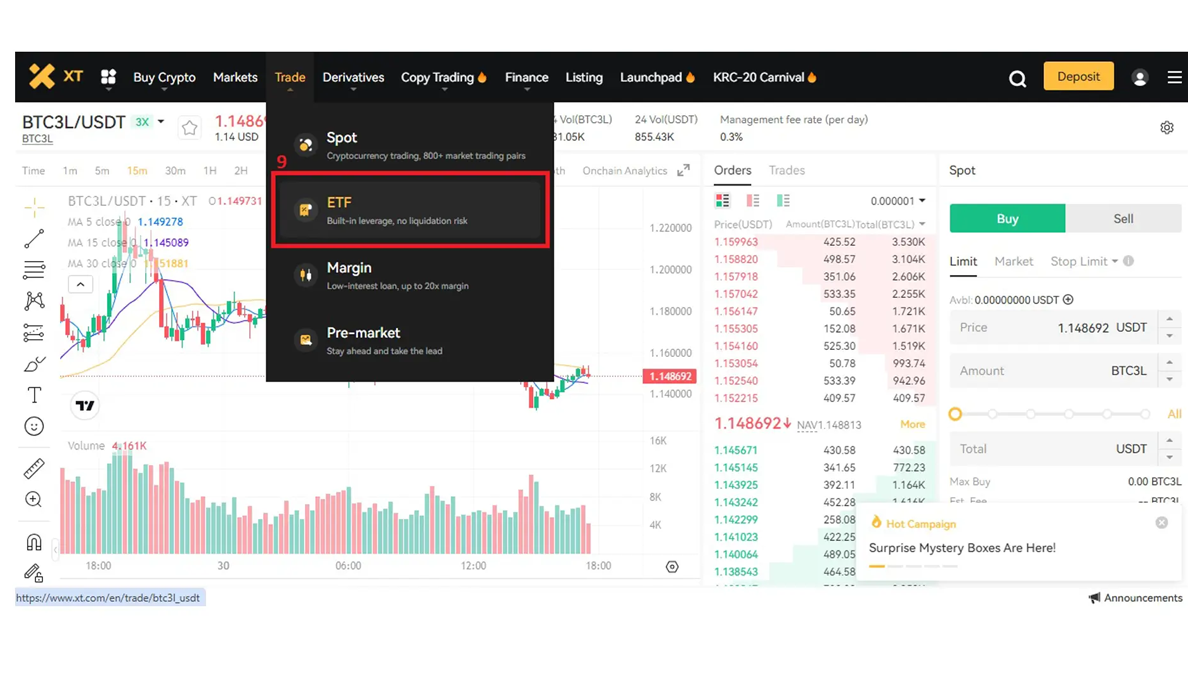Open the Onchain Analytics chart tab

(x=624, y=171)
